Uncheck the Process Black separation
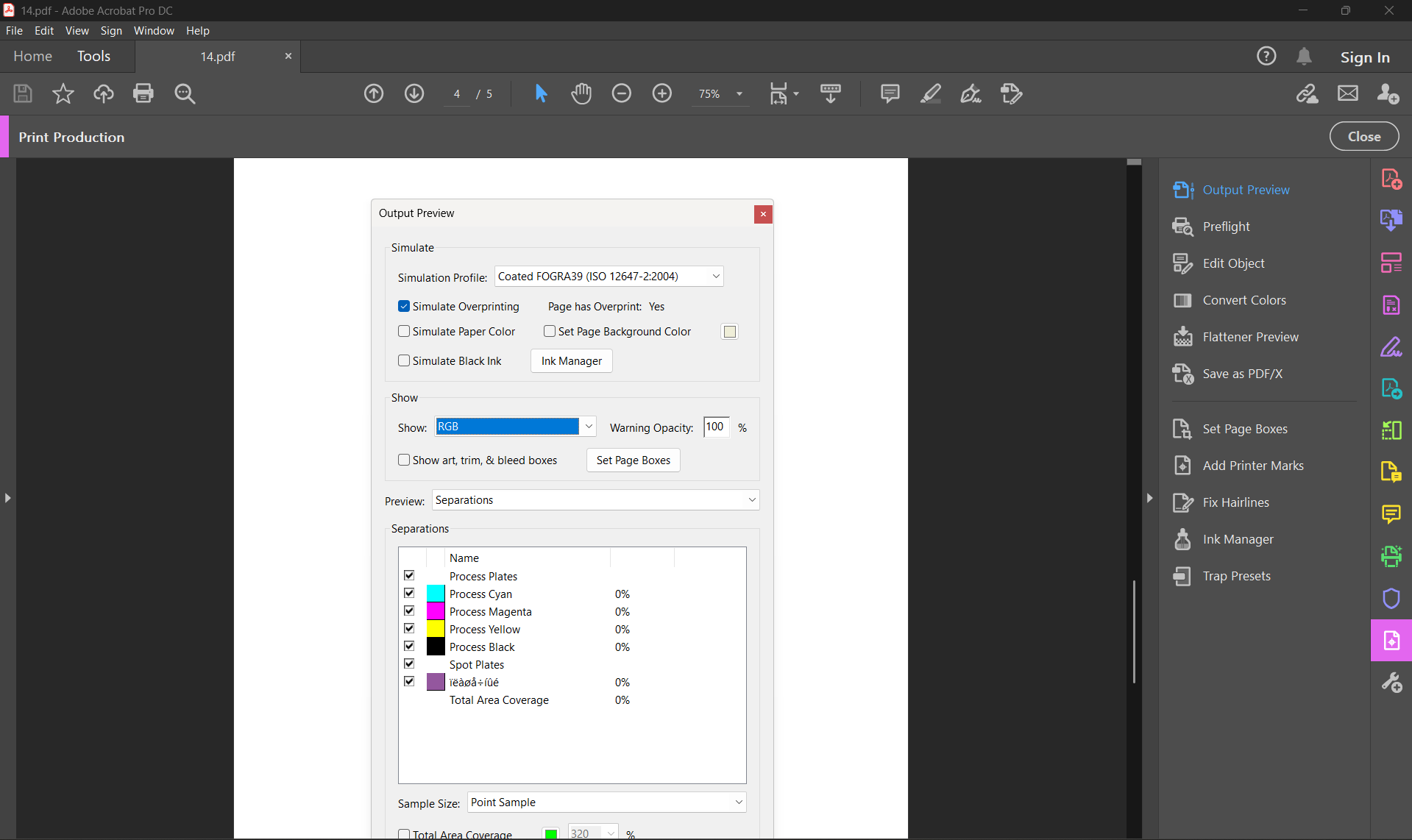This screenshot has width=1412, height=840. coord(409,646)
